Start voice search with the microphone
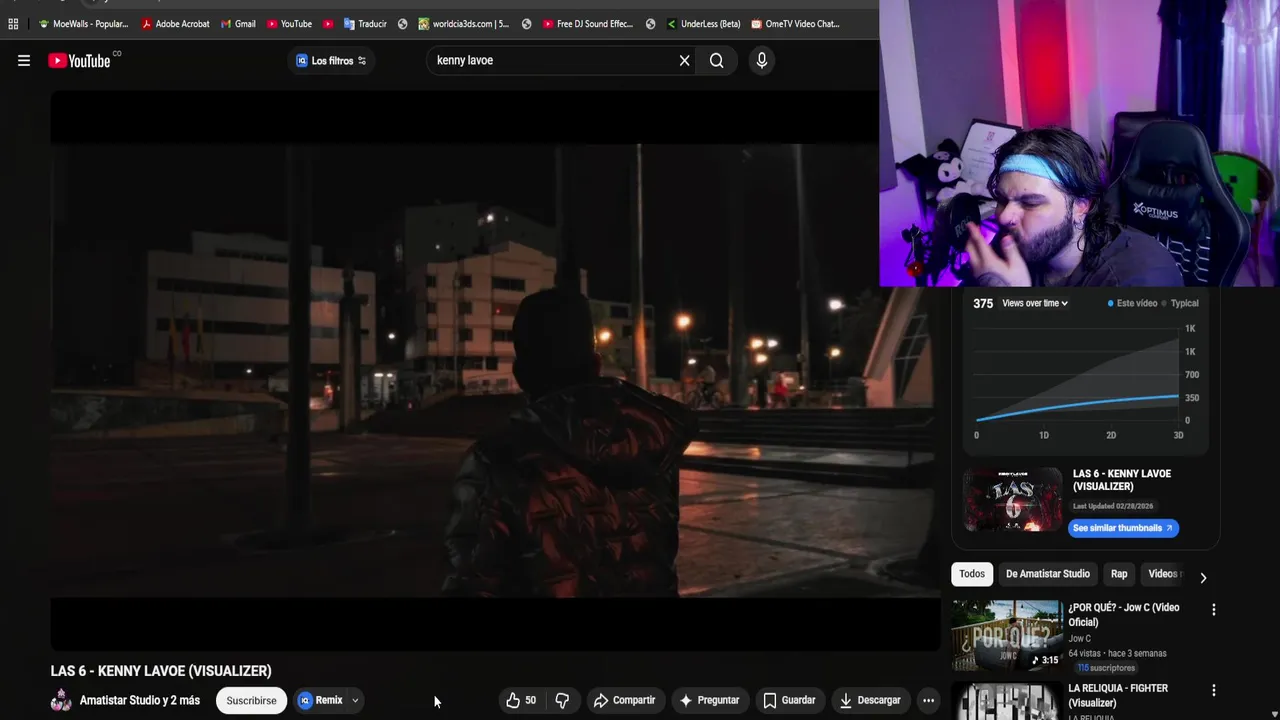The height and width of the screenshot is (720, 1280). coord(762,61)
